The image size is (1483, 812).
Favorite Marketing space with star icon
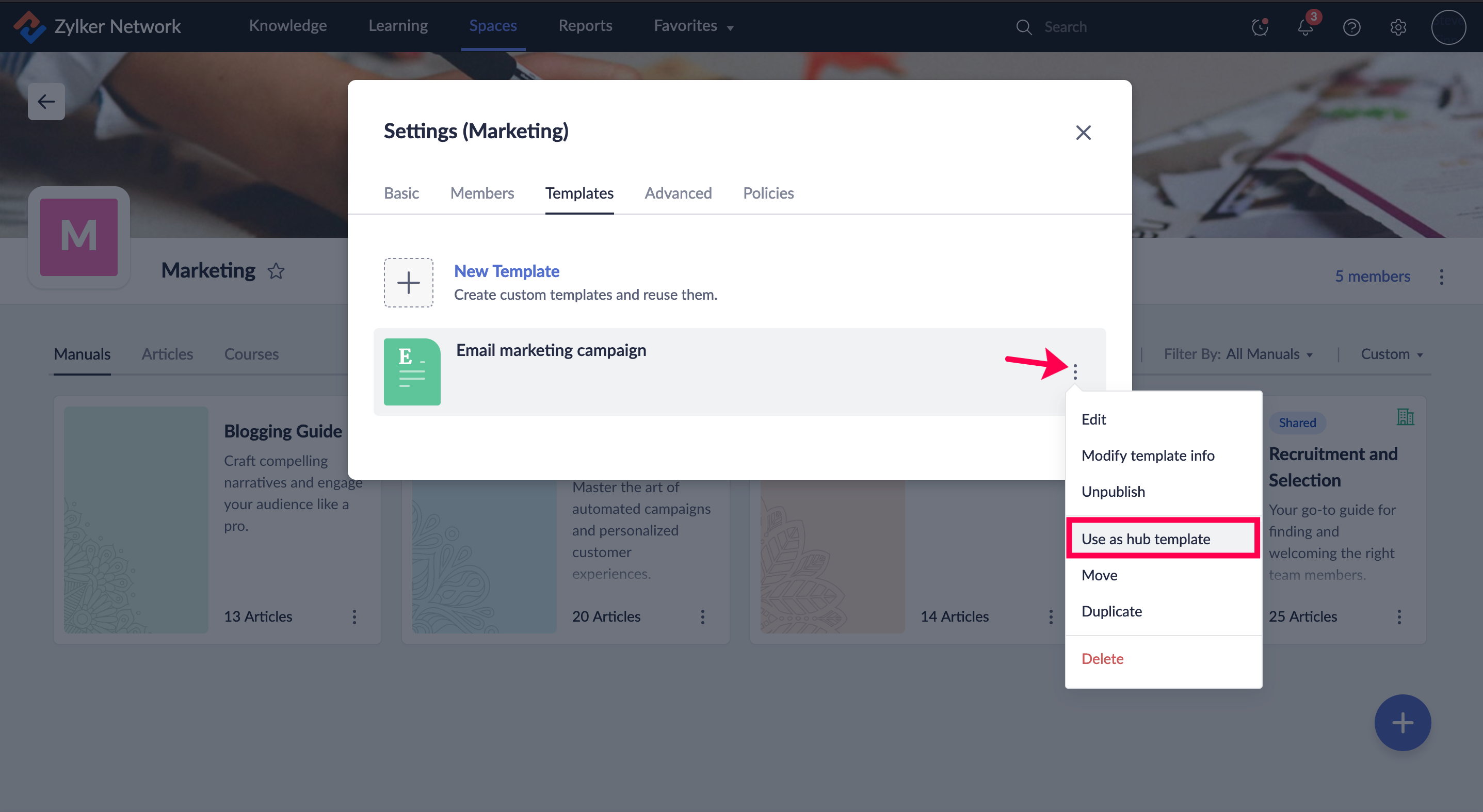[x=277, y=271]
